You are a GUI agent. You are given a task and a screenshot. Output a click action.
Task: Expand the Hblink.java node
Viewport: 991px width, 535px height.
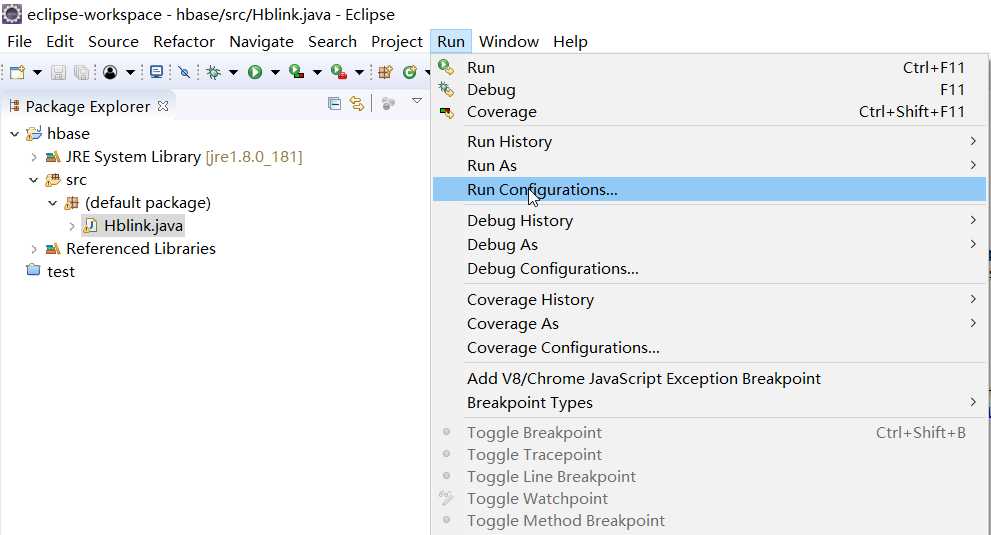(x=72, y=226)
